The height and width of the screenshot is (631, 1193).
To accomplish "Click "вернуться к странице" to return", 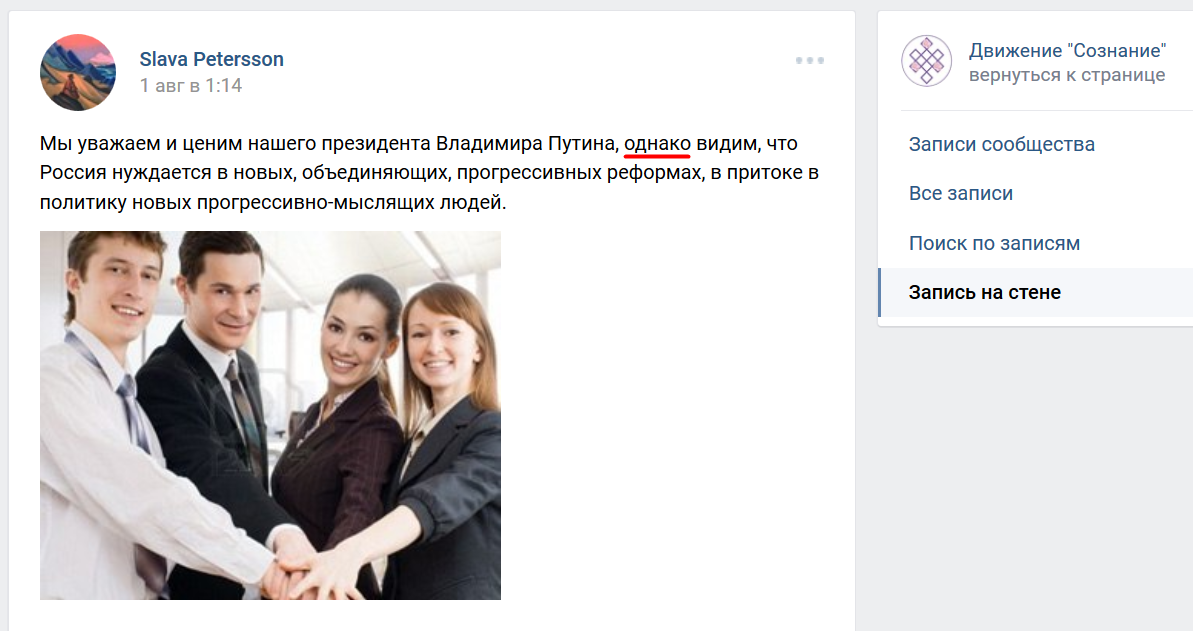I will point(1067,75).
